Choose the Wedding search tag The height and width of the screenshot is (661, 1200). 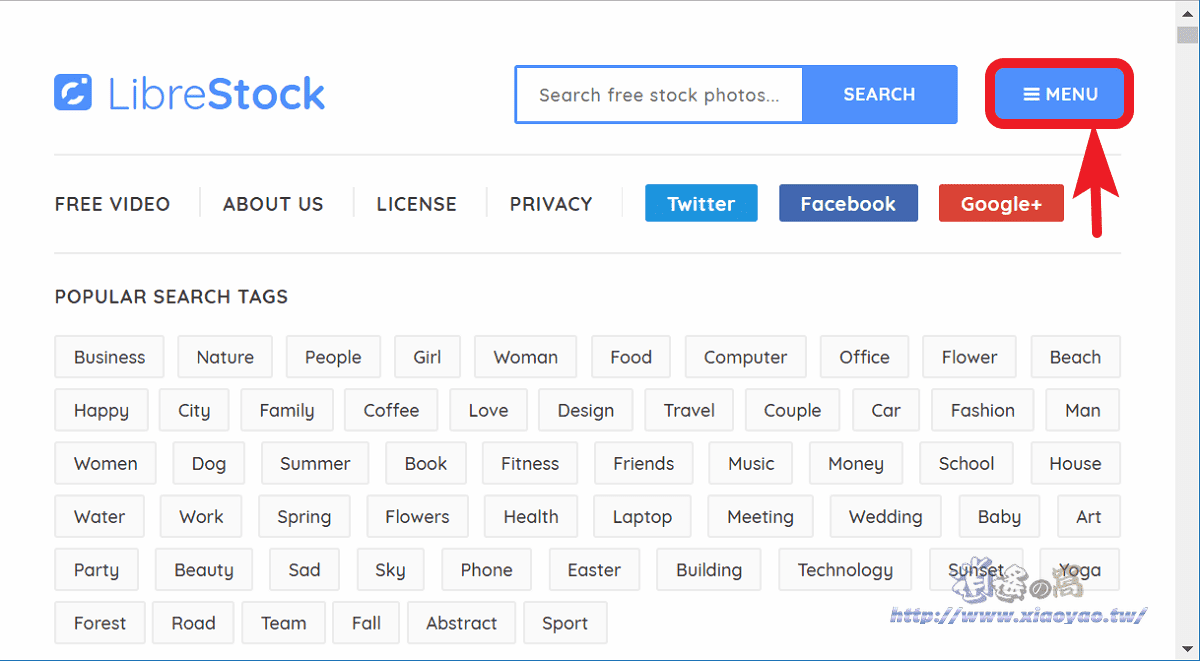[x=885, y=517]
